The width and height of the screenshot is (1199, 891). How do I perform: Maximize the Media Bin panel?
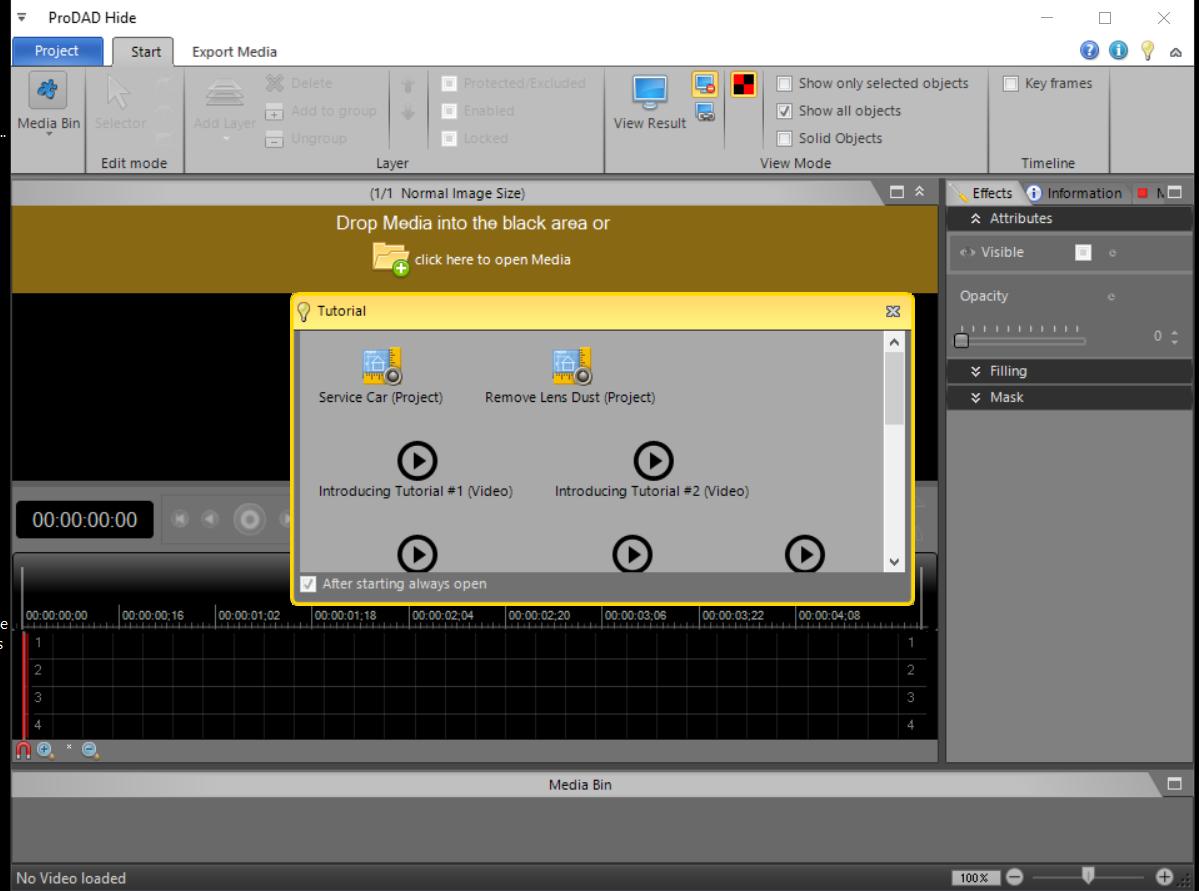(x=1175, y=784)
